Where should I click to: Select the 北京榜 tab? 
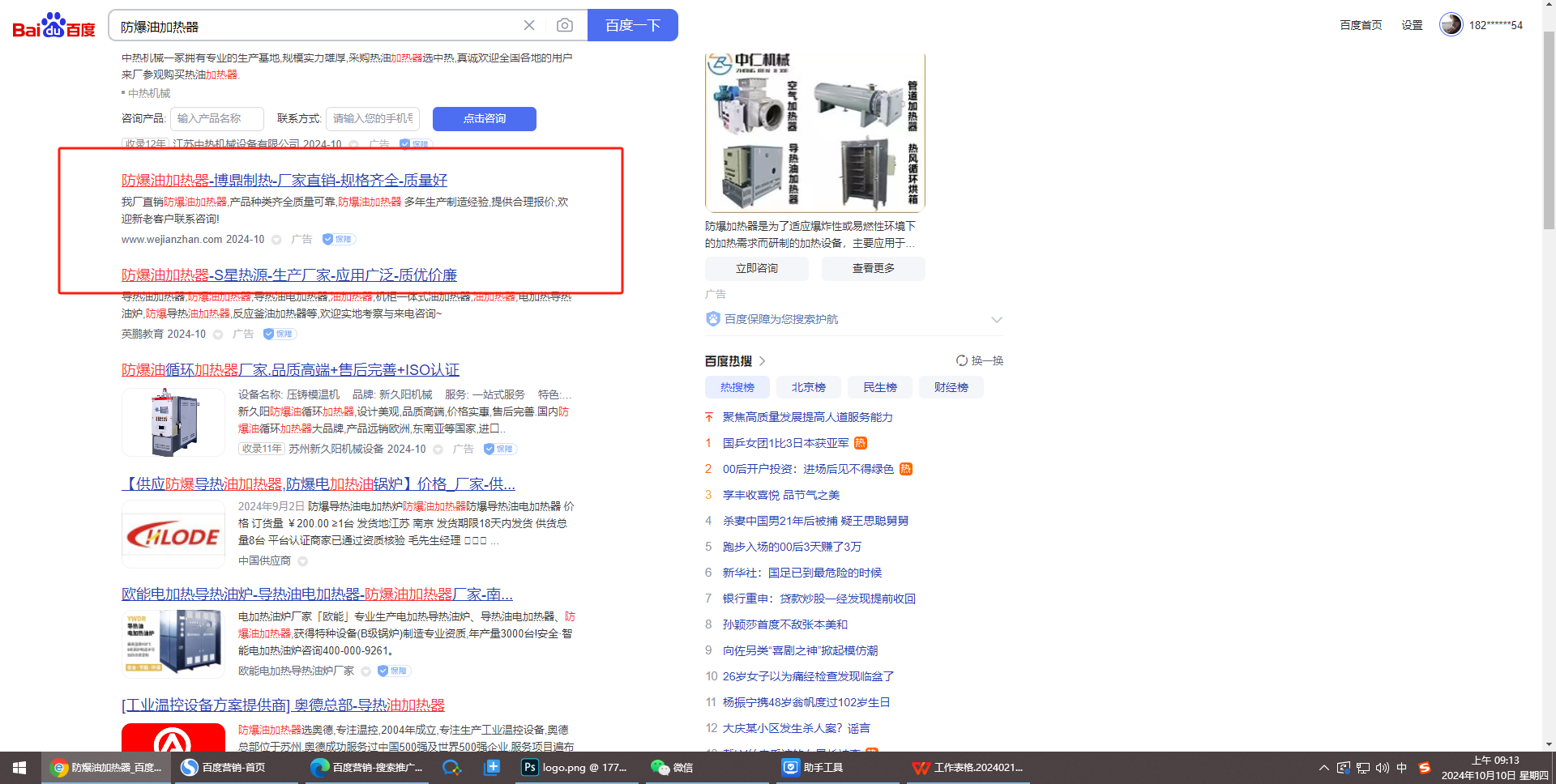point(809,387)
